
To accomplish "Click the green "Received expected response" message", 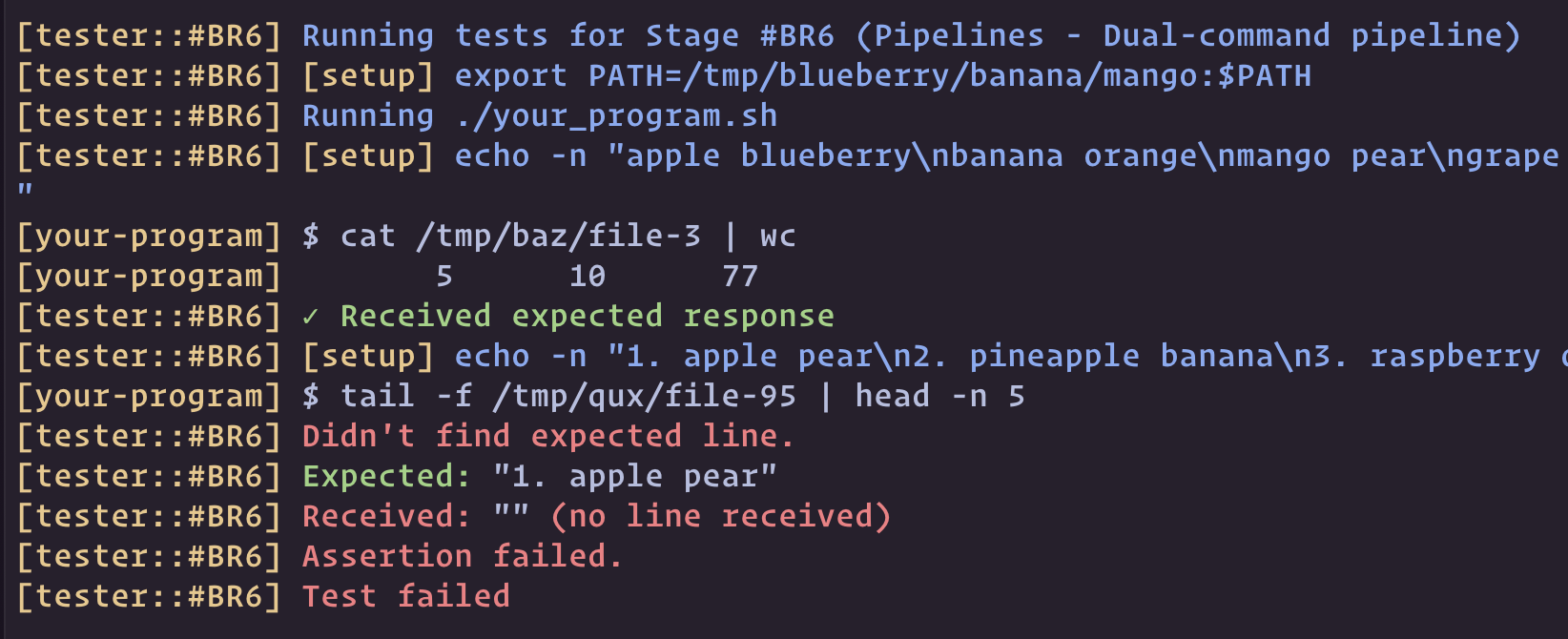I will (587, 316).
